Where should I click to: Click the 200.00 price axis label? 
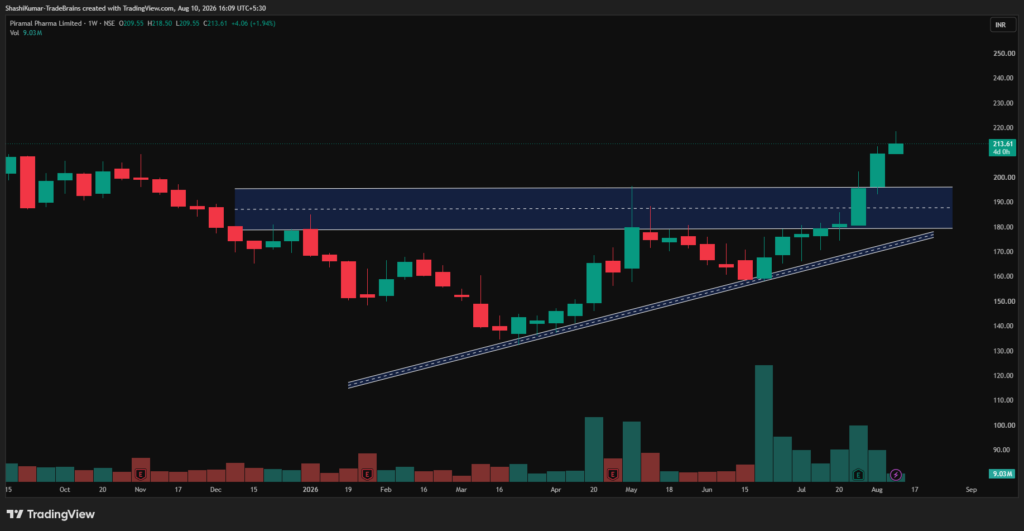coord(1004,178)
